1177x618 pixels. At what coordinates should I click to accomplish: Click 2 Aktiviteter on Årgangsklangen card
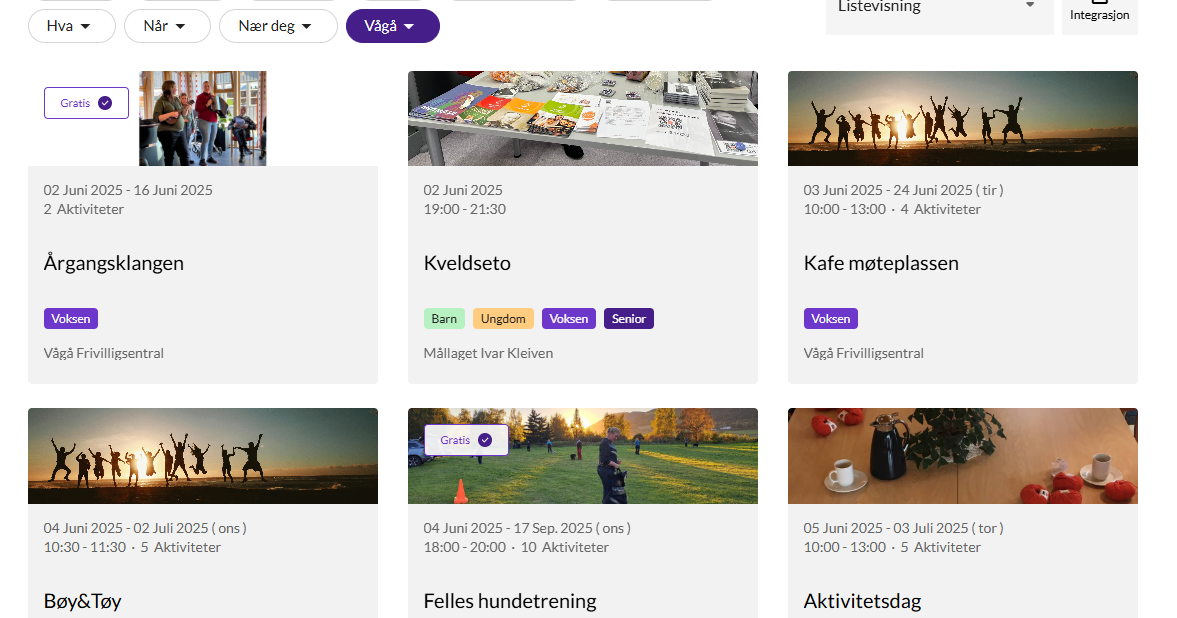tap(83, 210)
